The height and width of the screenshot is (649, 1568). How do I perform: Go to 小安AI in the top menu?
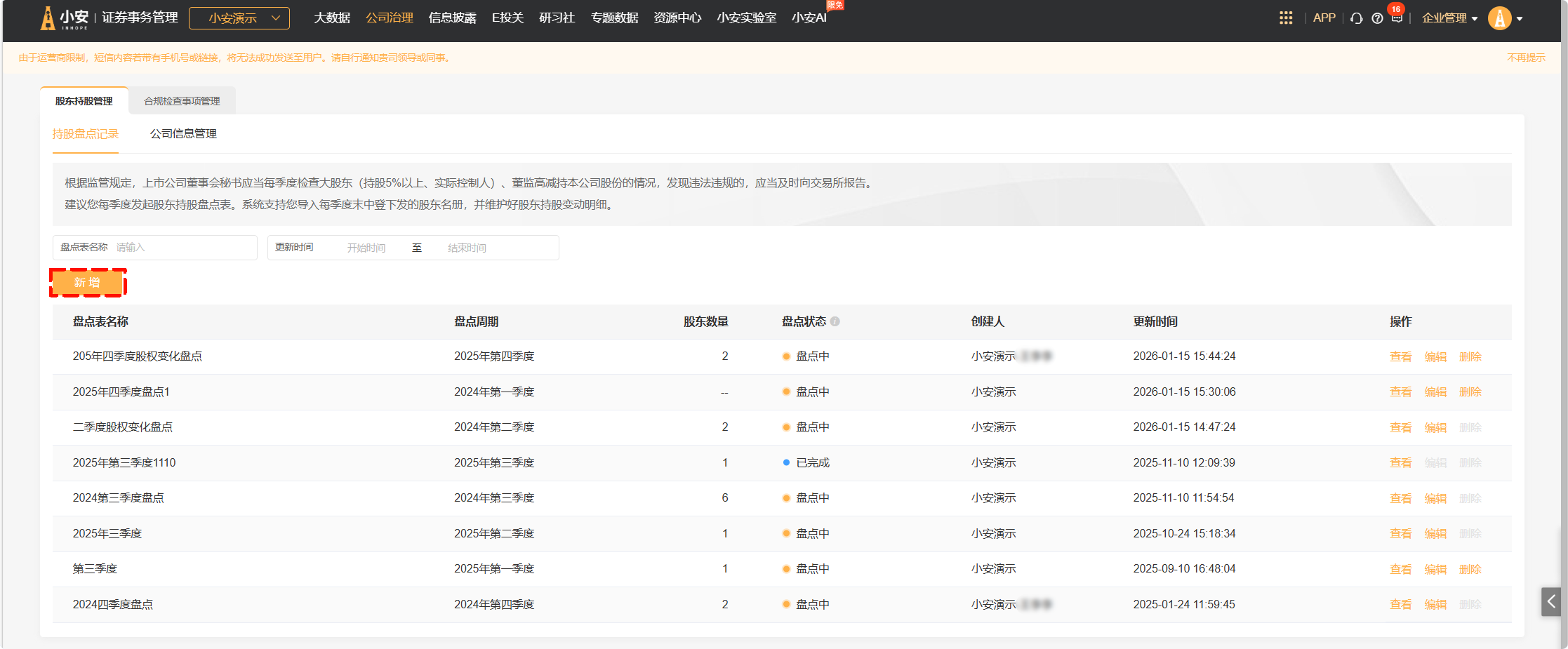click(809, 18)
